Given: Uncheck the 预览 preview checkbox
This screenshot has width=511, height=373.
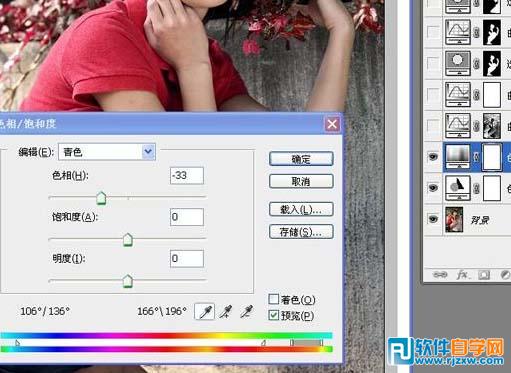Looking at the screenshot, I should 274,315.
